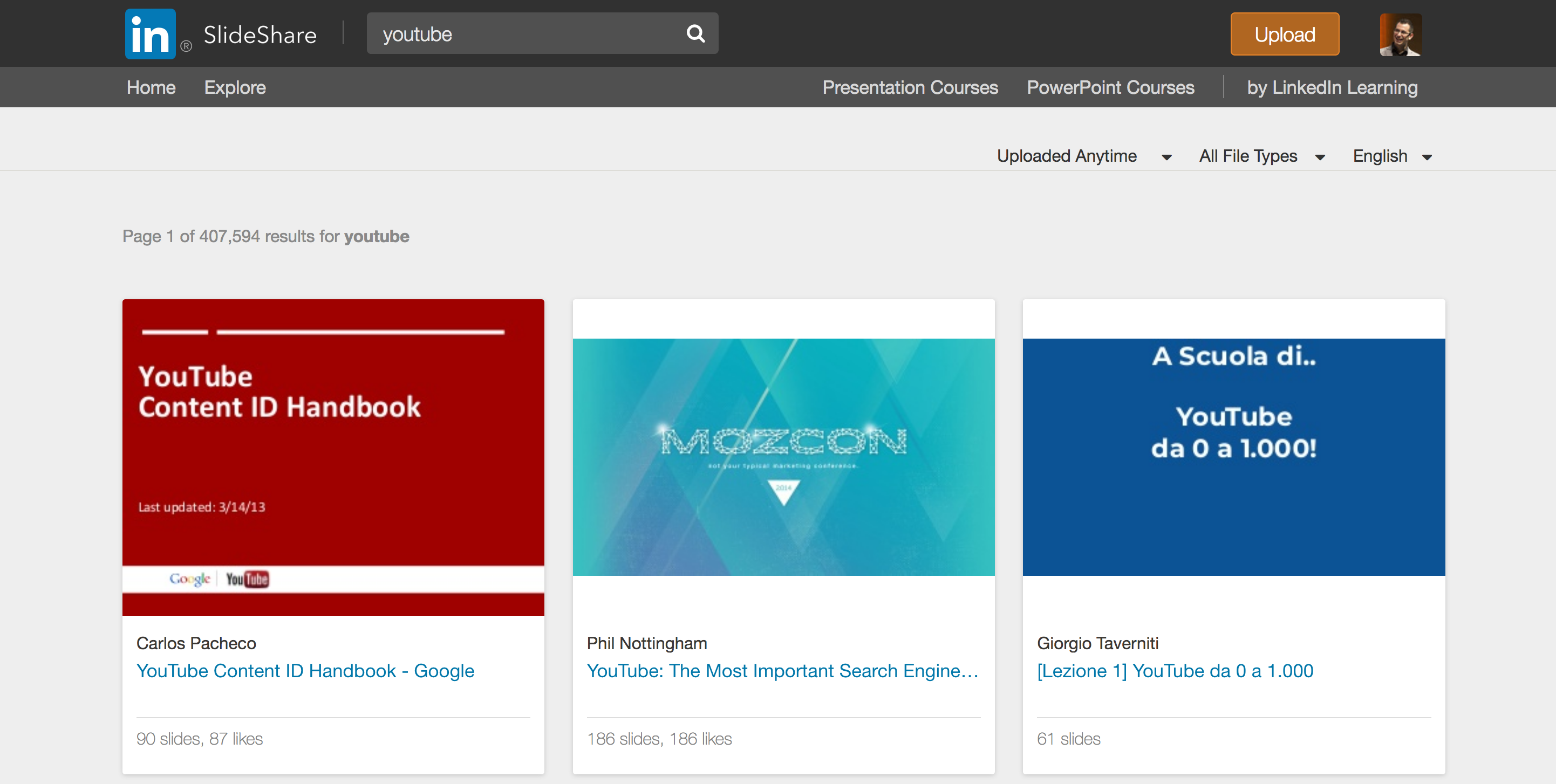
Task: Click the 186 slides, 186 likes text
Action: click(659, 739)
